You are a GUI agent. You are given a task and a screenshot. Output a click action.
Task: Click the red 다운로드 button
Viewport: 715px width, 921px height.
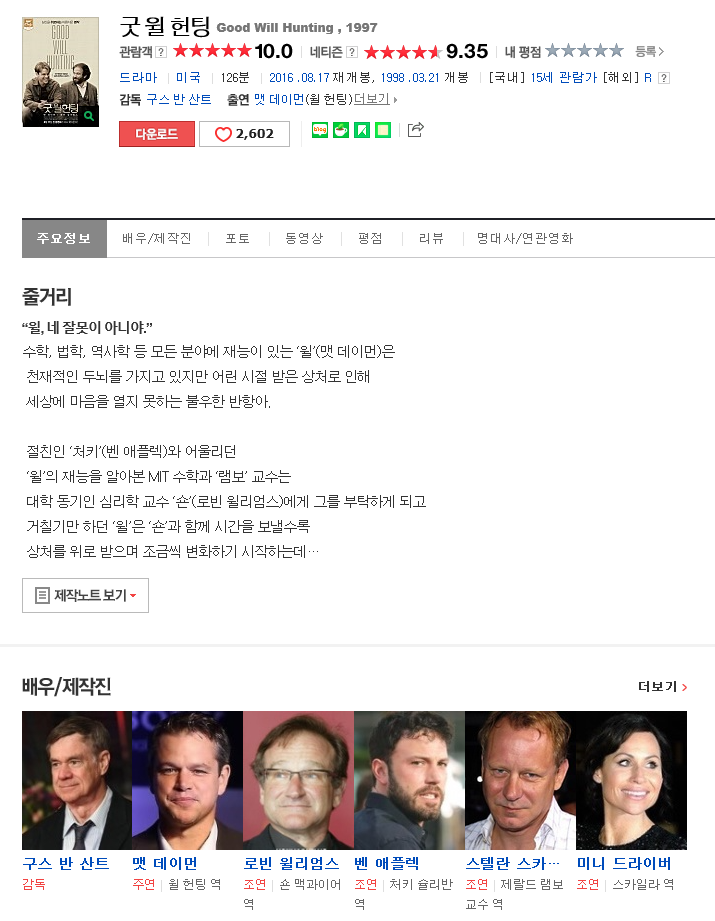[157, 134]
